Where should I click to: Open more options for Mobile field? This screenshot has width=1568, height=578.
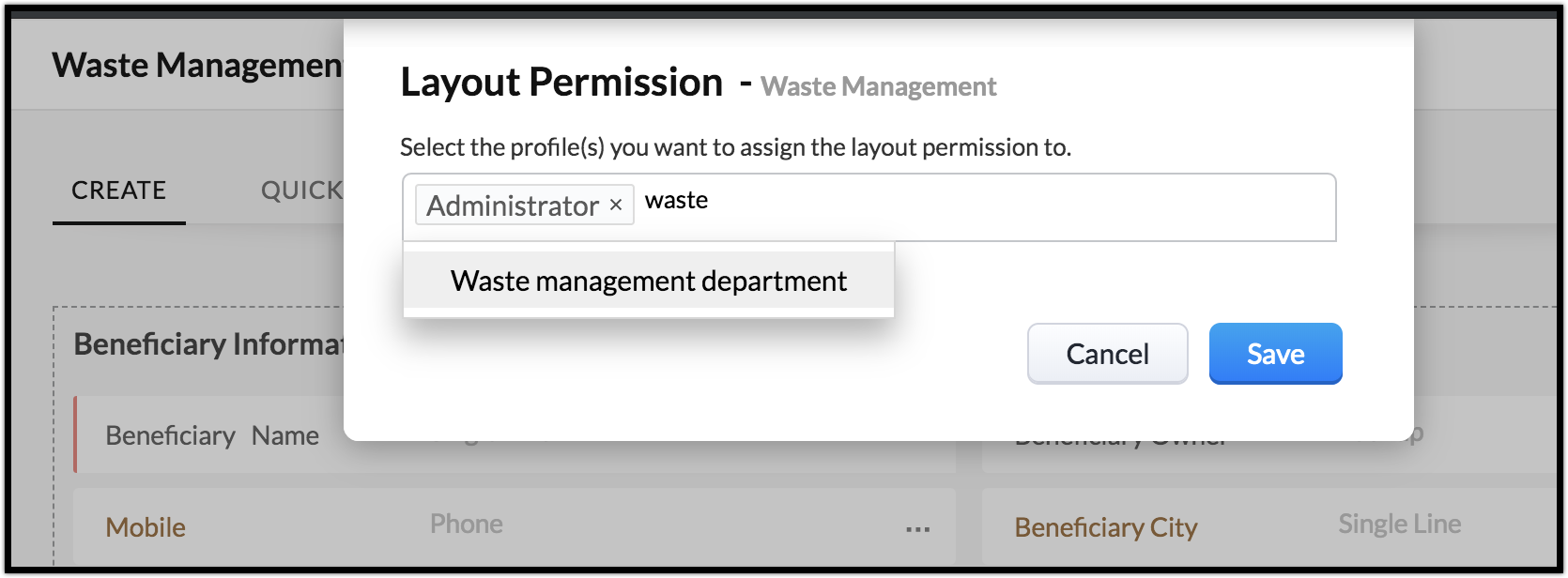point(917,529)
